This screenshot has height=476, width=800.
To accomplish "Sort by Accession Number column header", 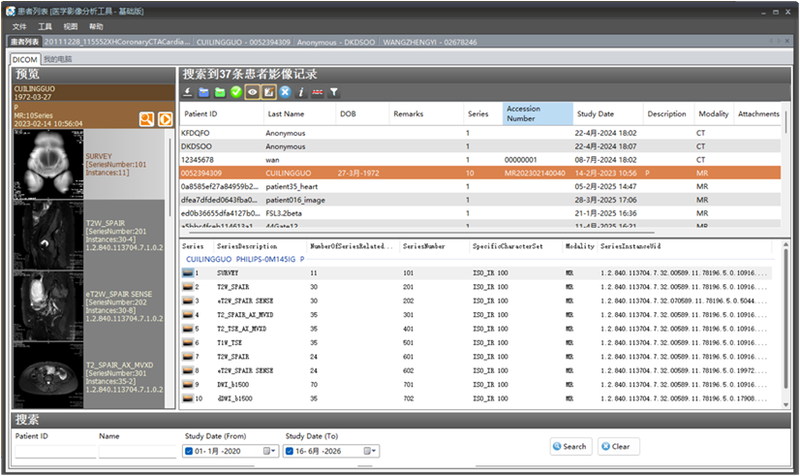I will pos(537,114).
